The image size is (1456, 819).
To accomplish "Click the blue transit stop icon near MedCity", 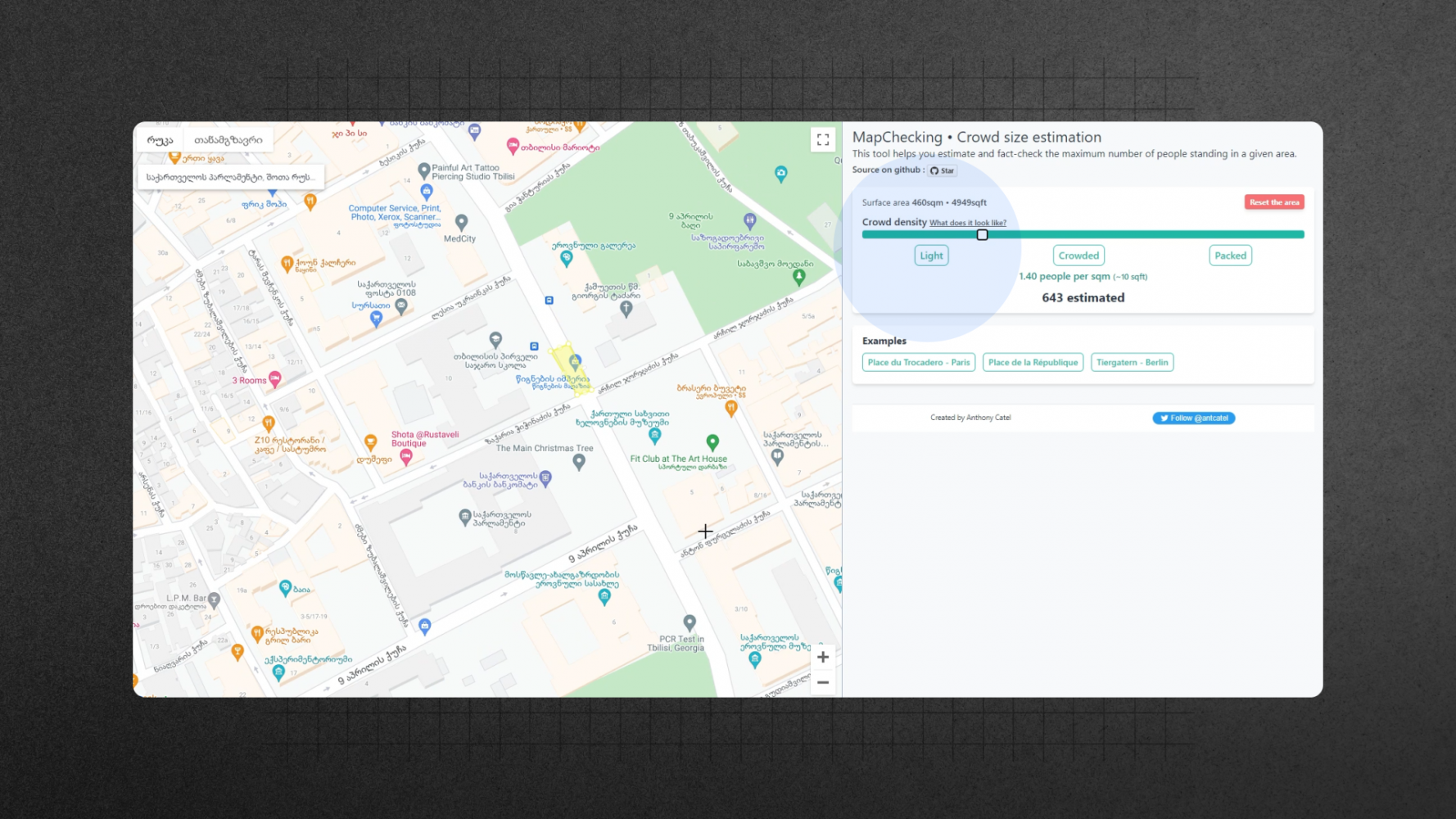I will tap(549, 301).
